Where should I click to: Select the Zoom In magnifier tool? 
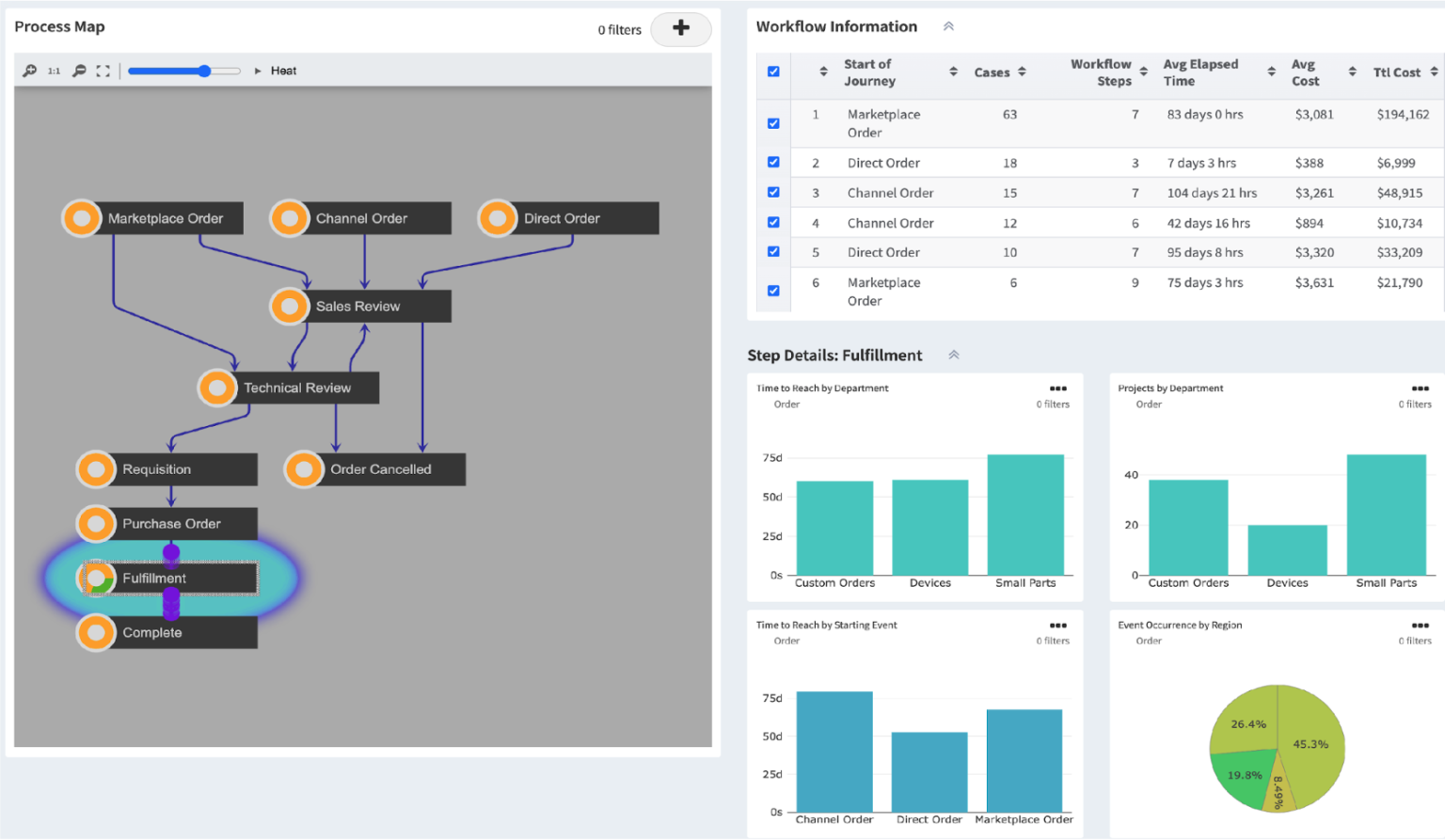point(30,71)
